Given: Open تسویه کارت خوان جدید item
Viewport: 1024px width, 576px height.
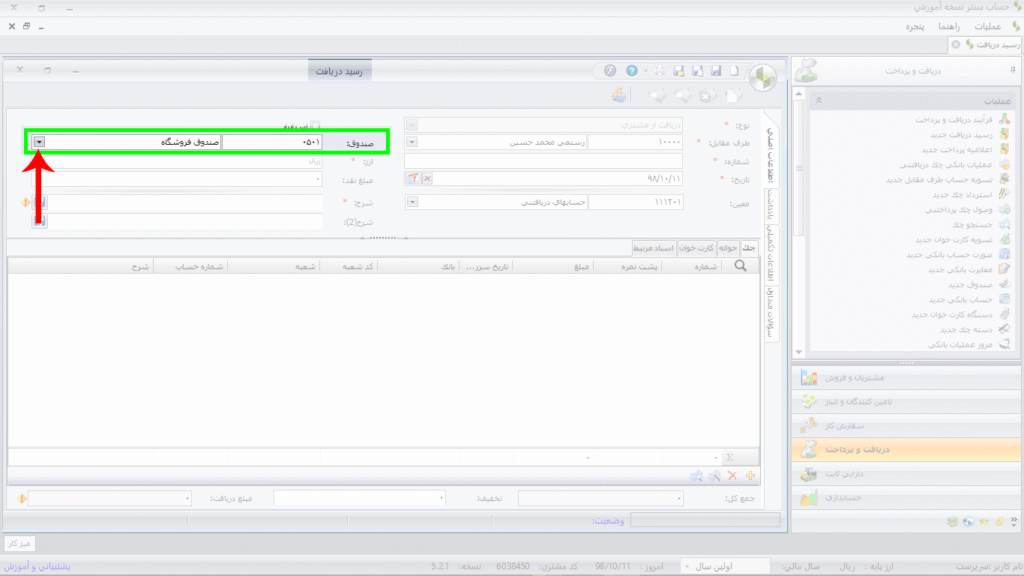Looking at the screenshot, I should [953, 240].
